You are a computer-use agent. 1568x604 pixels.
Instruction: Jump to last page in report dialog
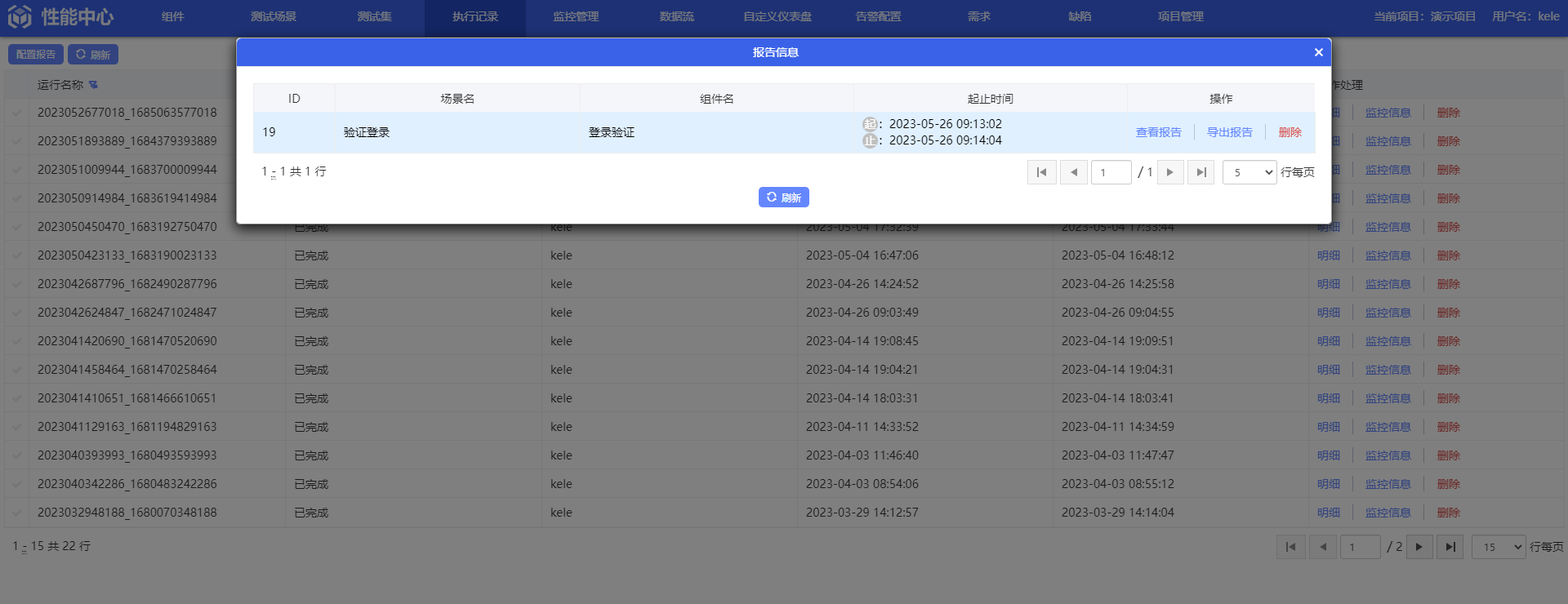[x=1200, y=172]
